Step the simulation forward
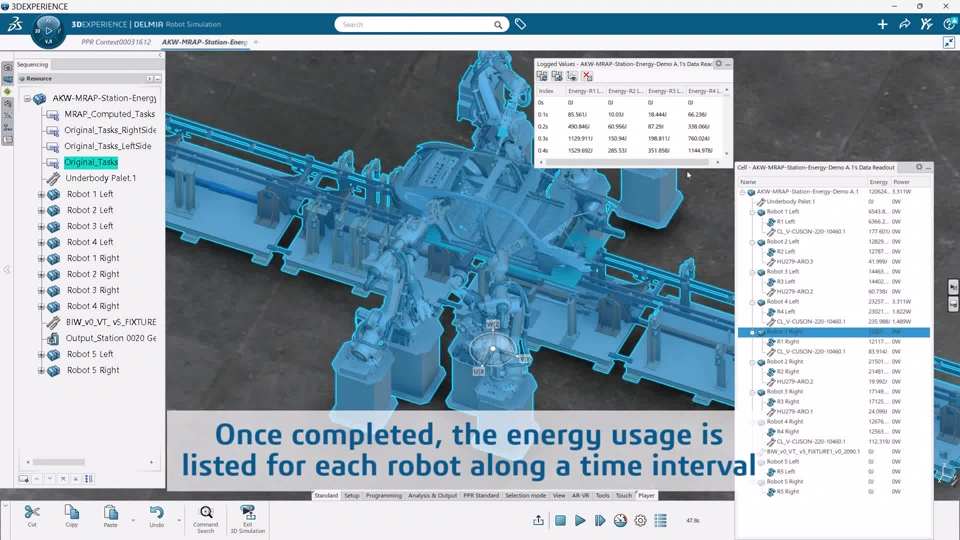The height and width of the screenshot is (540, 960). tap(600, 520)
